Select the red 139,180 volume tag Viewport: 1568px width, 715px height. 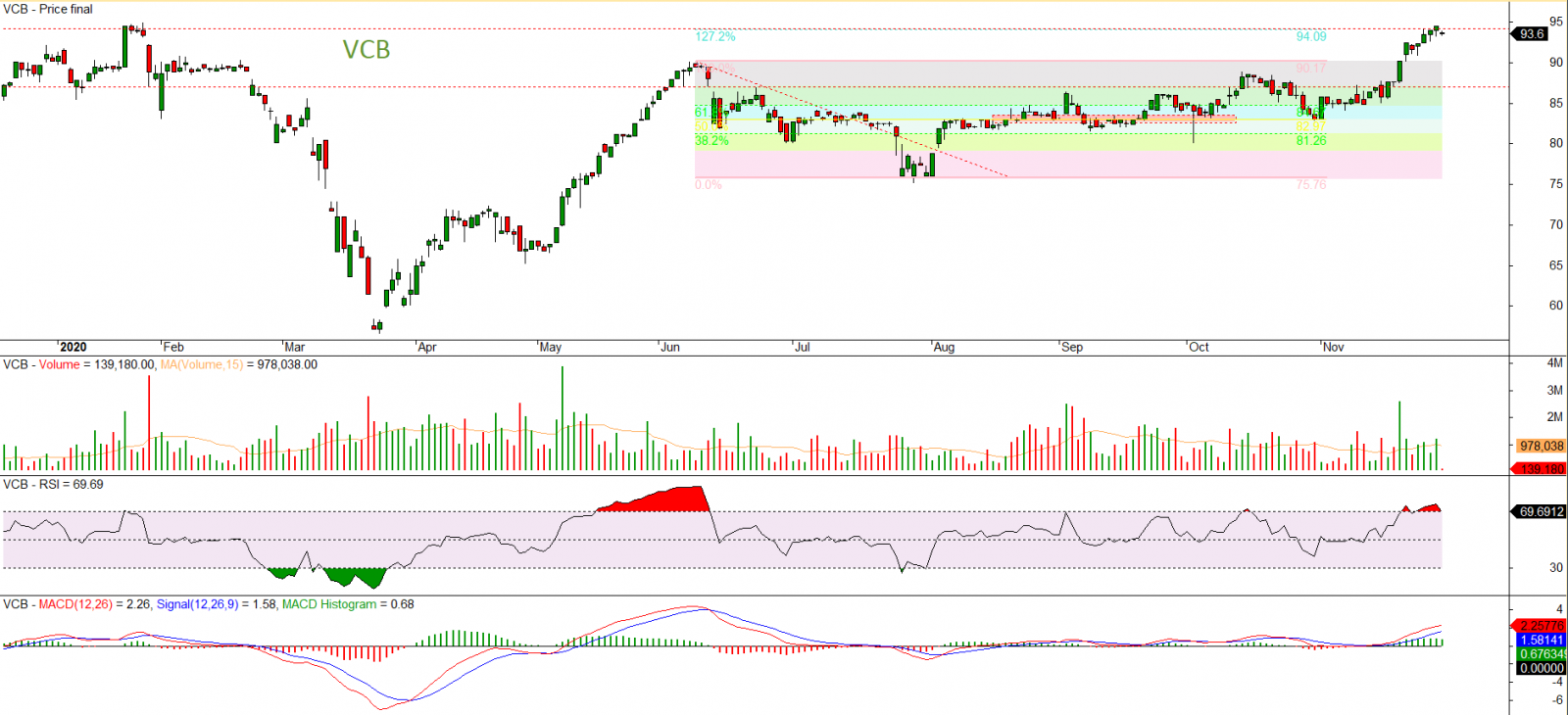[x=1541, y=468]
